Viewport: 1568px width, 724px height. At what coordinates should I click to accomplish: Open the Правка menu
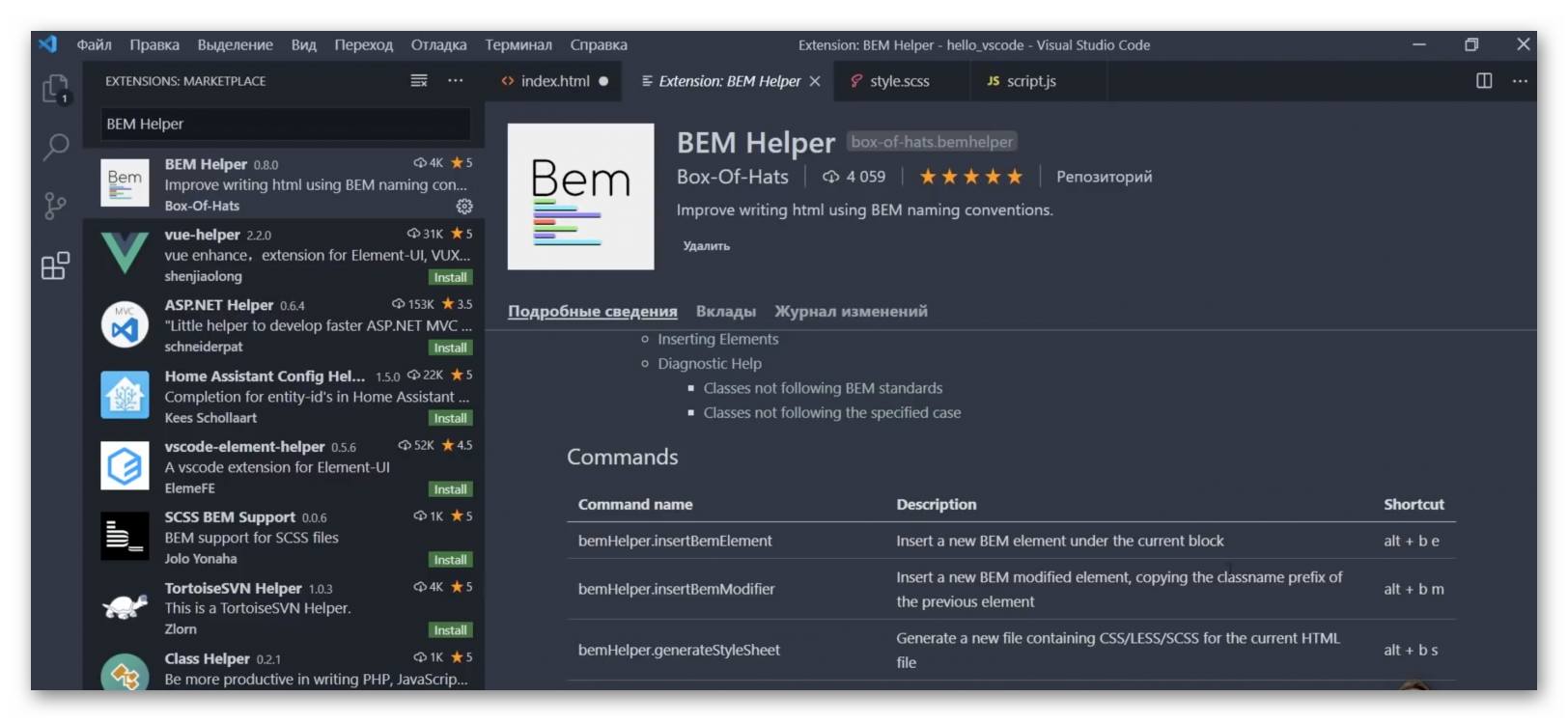(154, 44)
